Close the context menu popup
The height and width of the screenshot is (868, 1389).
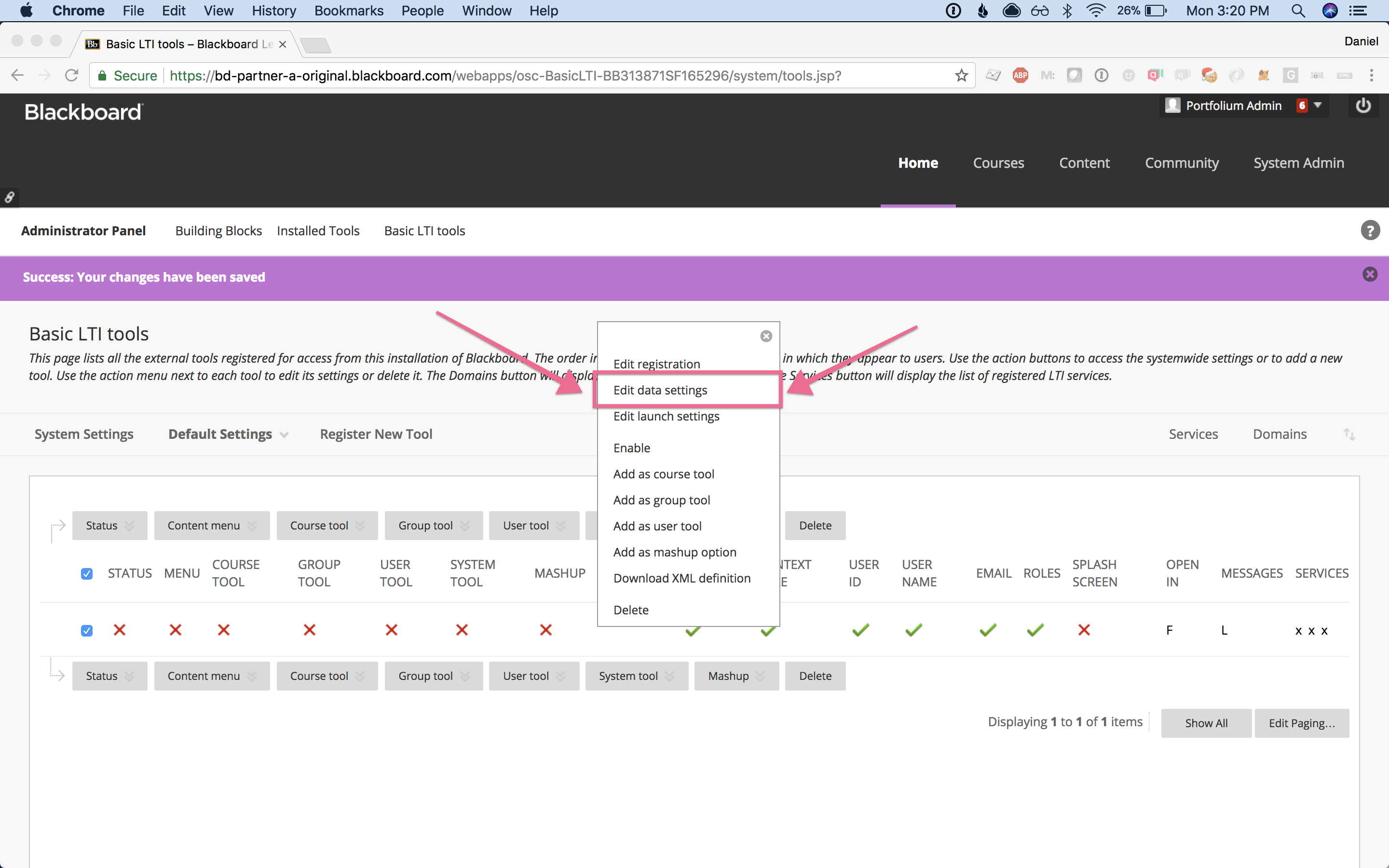click(x=766, y=337)
